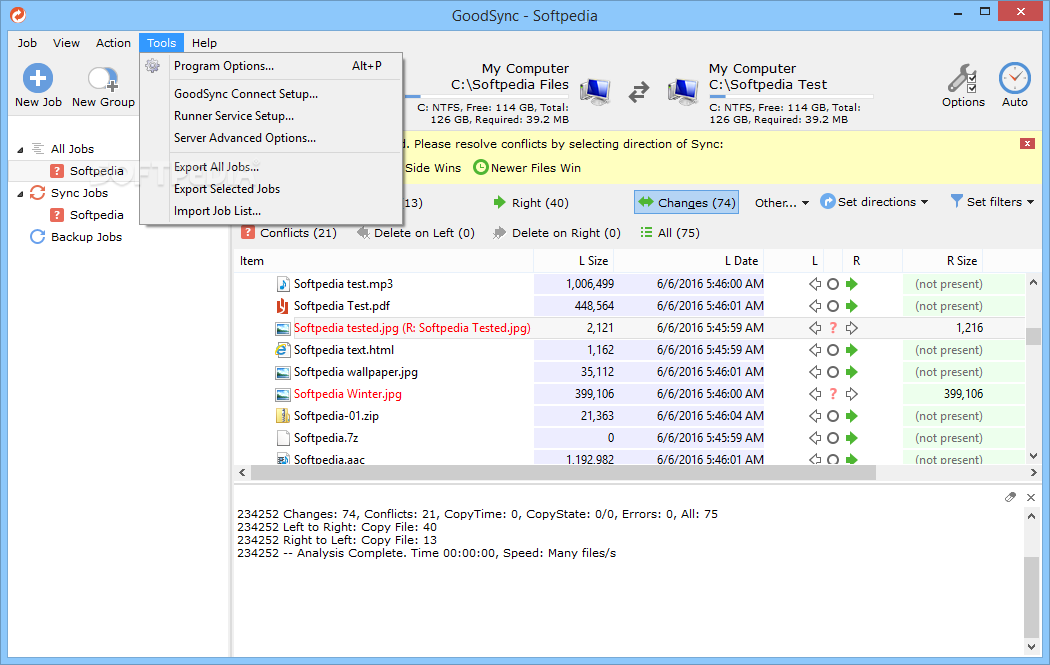This screenshot has width=1050, height=665.
Task: Click PDF icon of Softpedia Test.pdf
Action: 283,306
